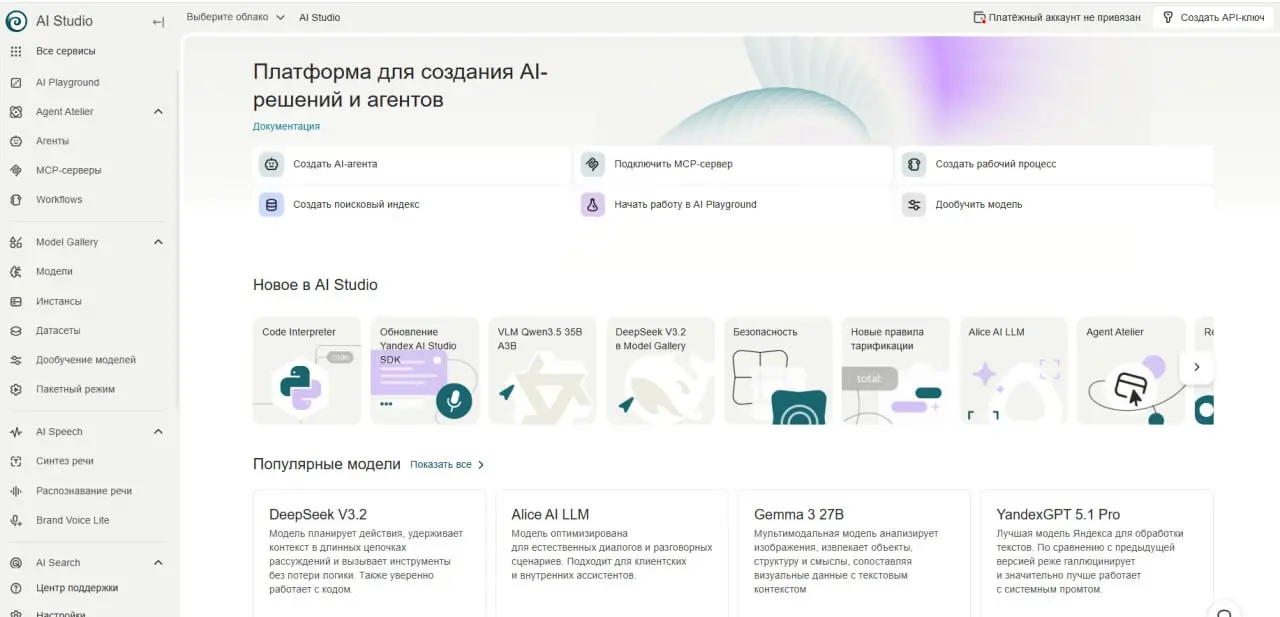The width and height of the screenshot is (1280, 617).
Task: Select the Alice AI LLM popular model card
Action: pyautogui.click(x=612, y=553)
